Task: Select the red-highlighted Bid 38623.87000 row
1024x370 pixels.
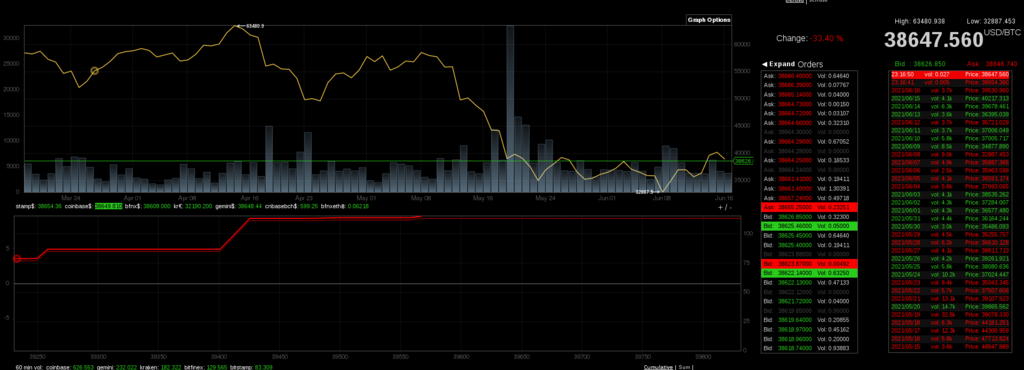Action: click(x=809, y=264)
